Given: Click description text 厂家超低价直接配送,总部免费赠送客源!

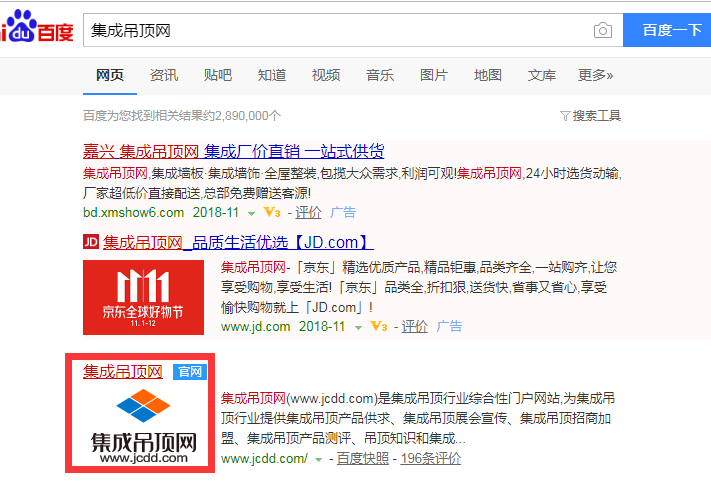Looking at the screenshot, I should click(197, 193).
